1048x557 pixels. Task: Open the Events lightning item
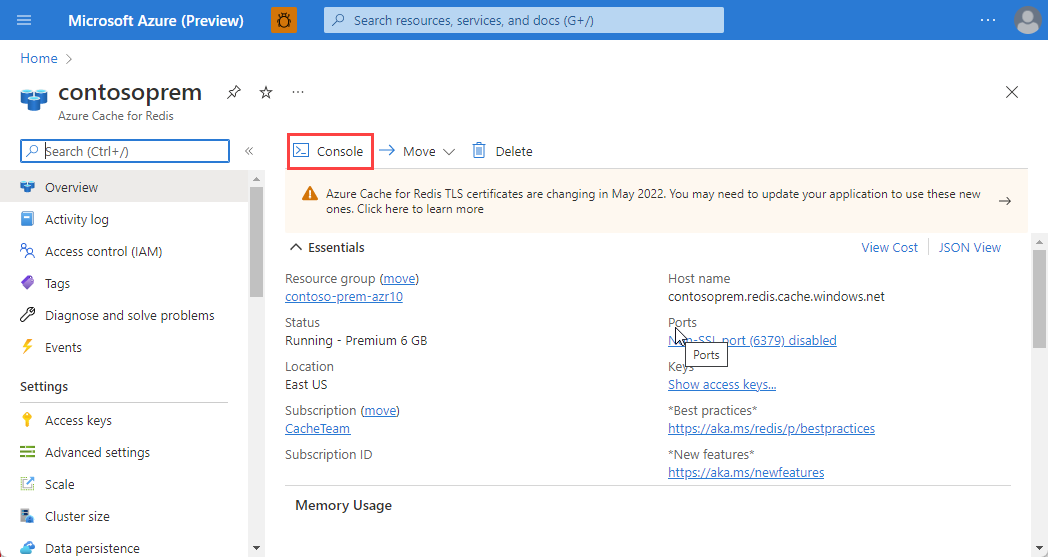(63, 348)
